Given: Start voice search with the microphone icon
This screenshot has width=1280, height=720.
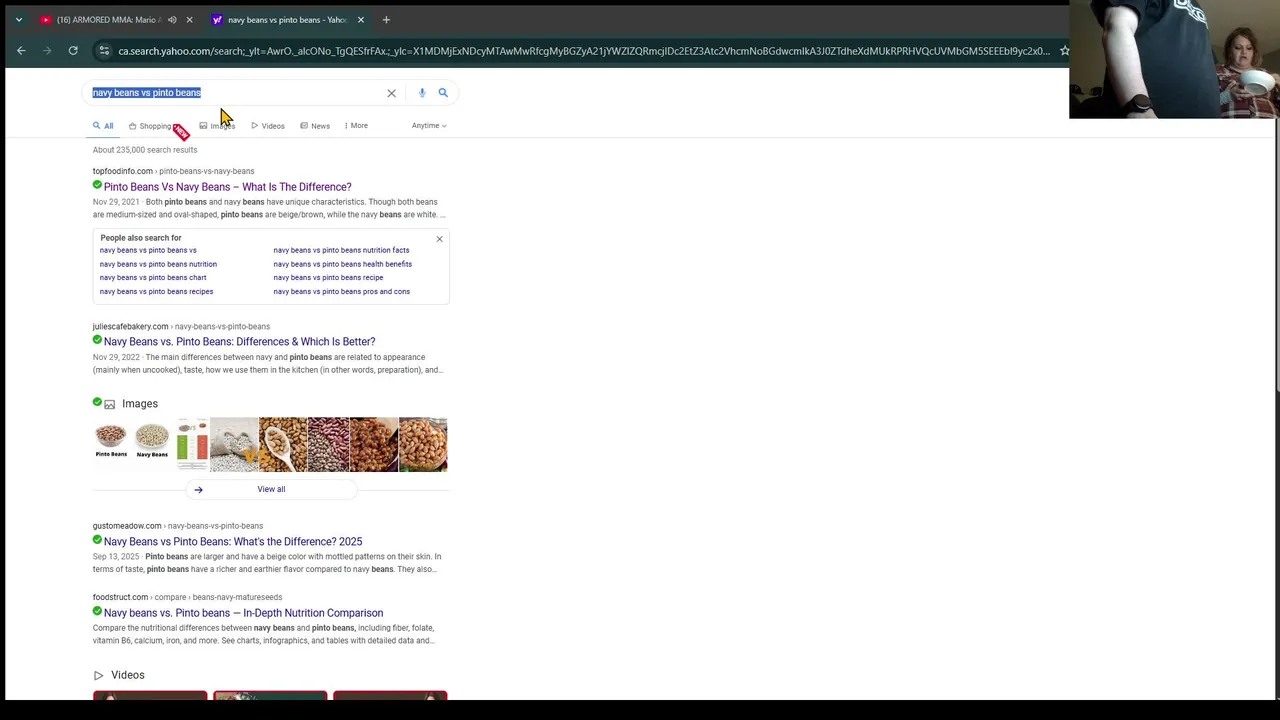Looking at the screenshot, I should pyautogui.click(x=422, y=93).
